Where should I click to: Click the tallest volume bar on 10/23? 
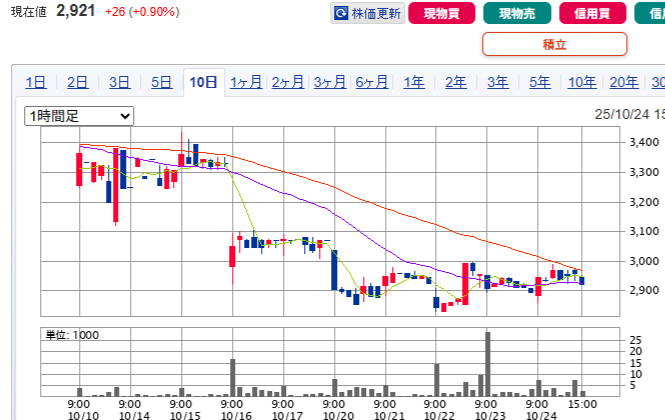click(x=488, y=363)
